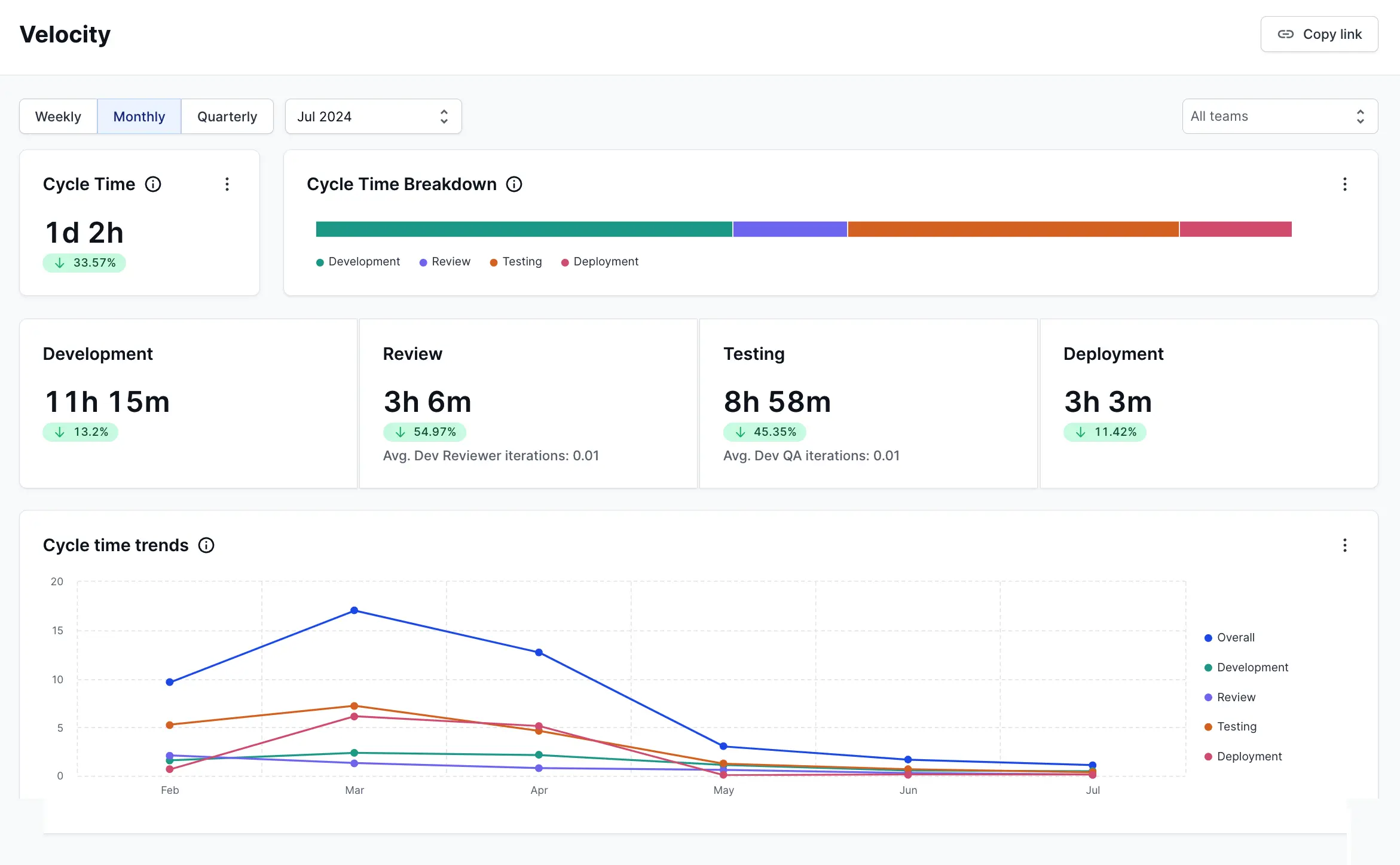Toggle Development series in trends legend
This screenshot has height=865, width=1400.
(x=1252, y=667)
